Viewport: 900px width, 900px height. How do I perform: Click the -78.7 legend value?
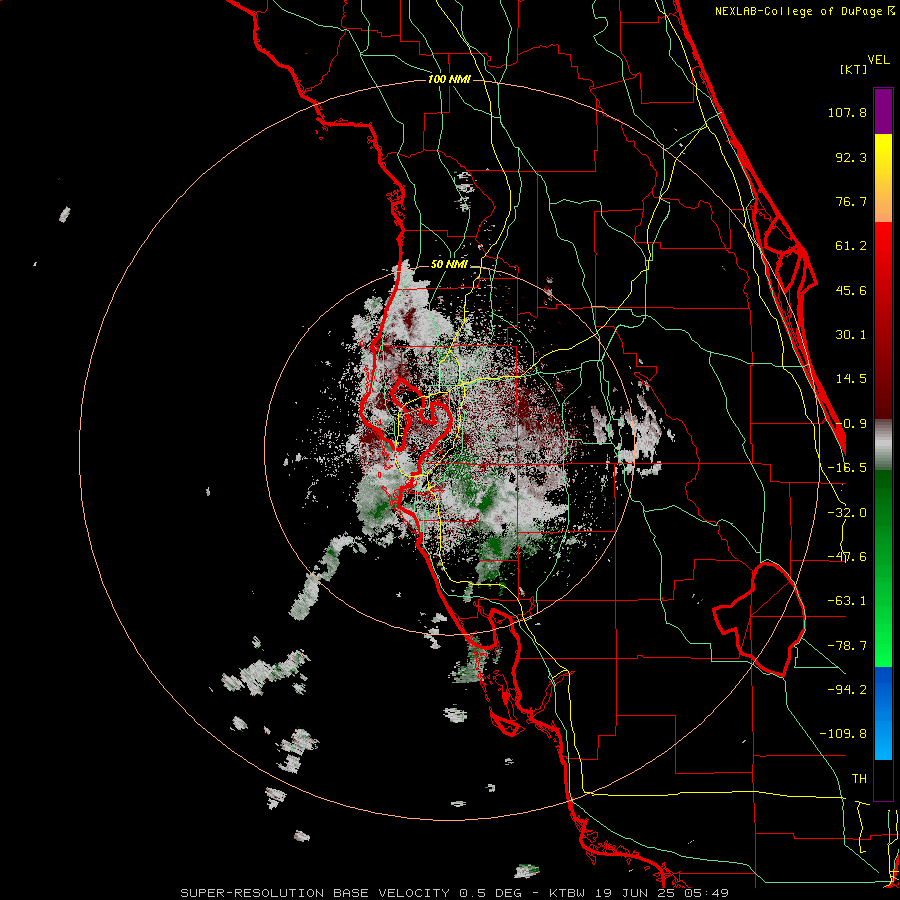847,646
